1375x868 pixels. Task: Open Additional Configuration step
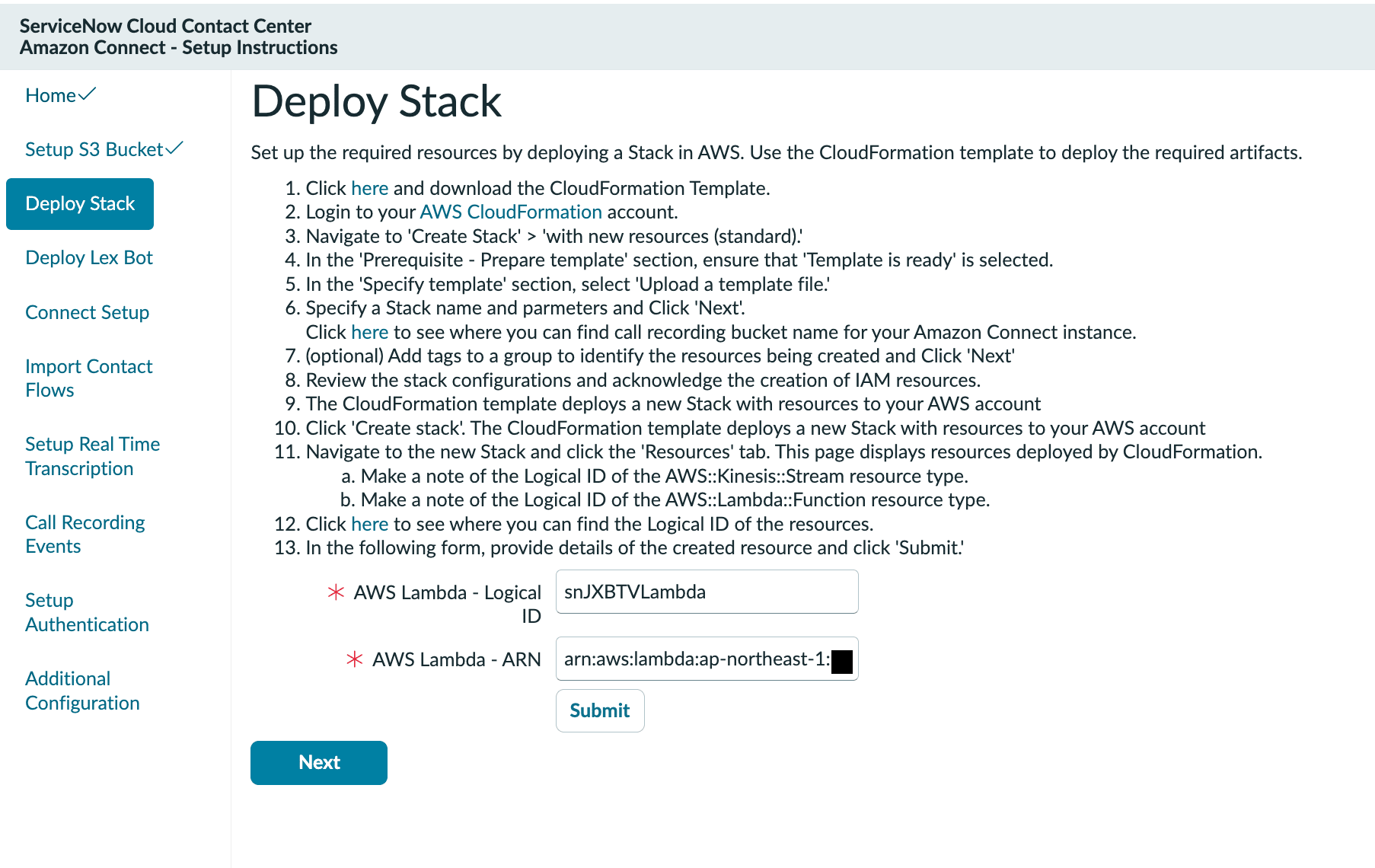point(82,691)
